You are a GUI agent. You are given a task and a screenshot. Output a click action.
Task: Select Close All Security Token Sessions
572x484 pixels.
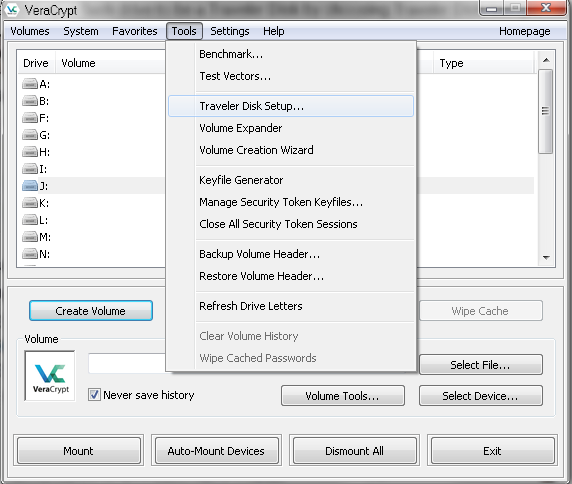click(x=291, y=224)
